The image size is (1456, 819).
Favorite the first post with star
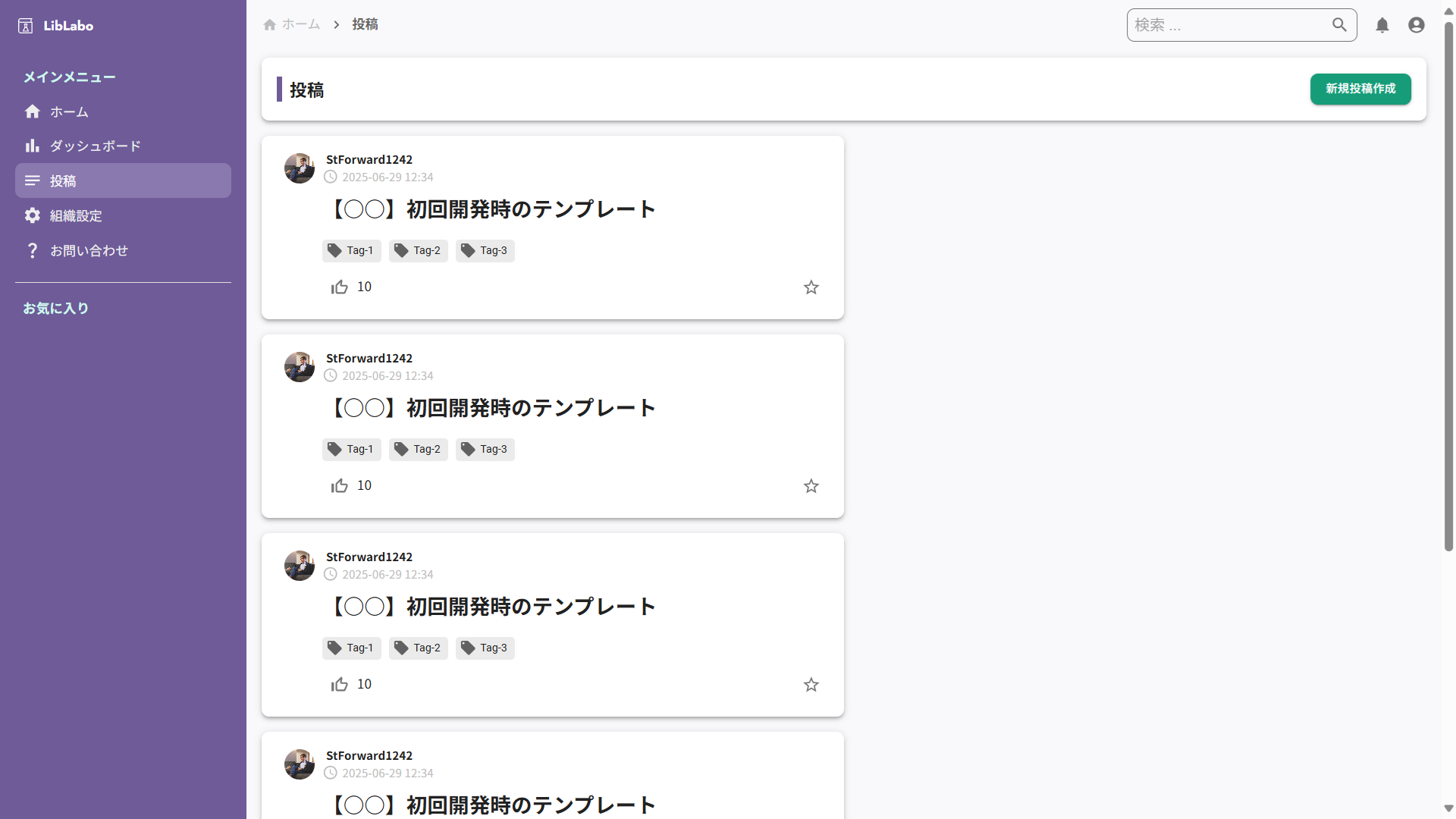[x=811, y=287]
